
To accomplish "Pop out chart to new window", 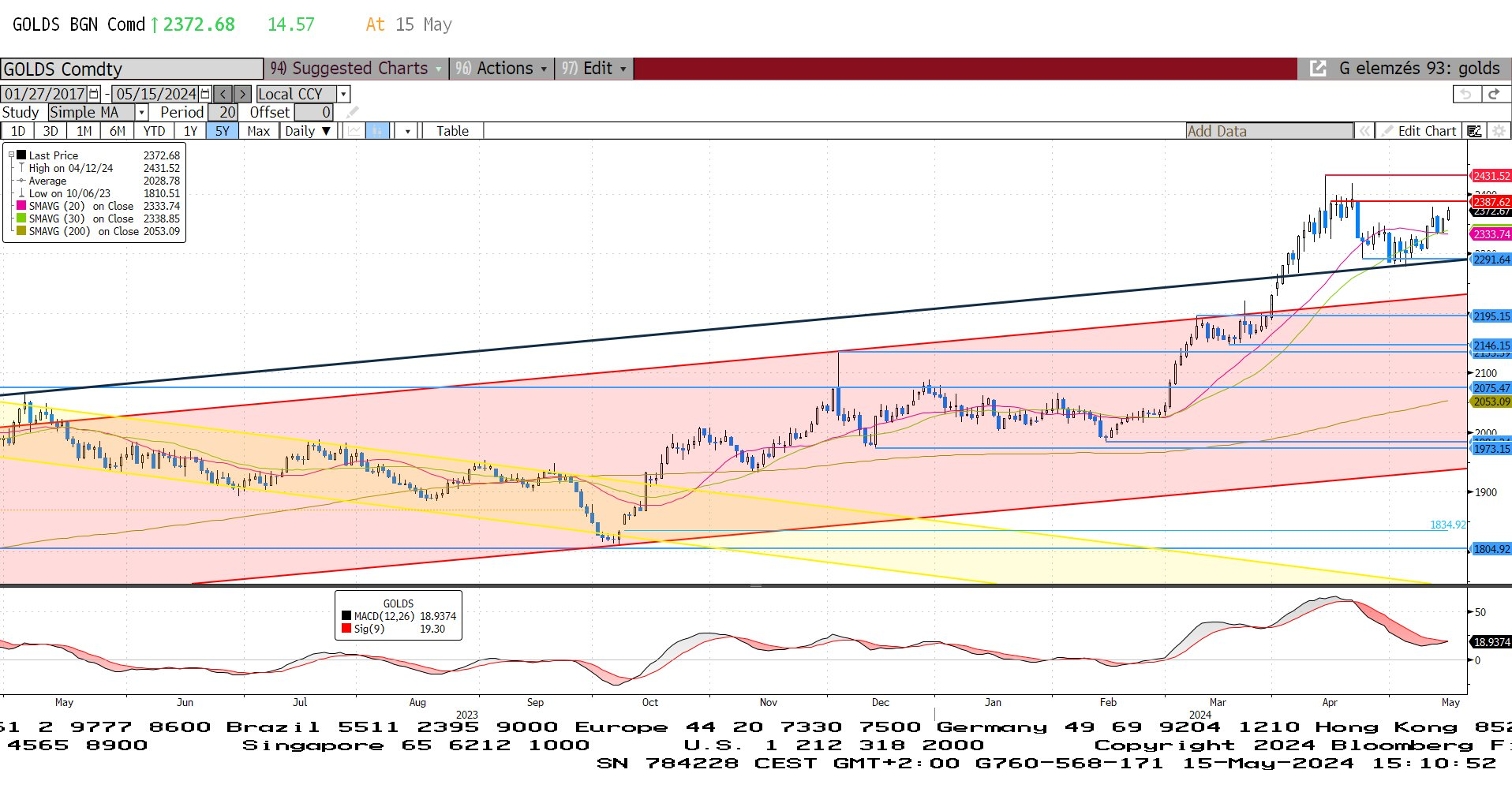I will (1318, 69).
